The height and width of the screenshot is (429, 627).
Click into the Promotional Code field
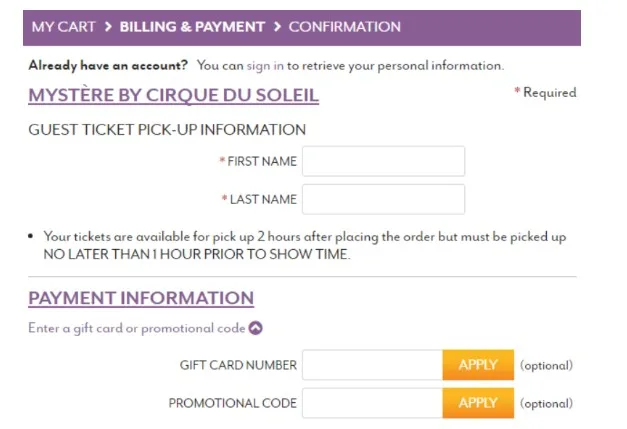[372, 403]
